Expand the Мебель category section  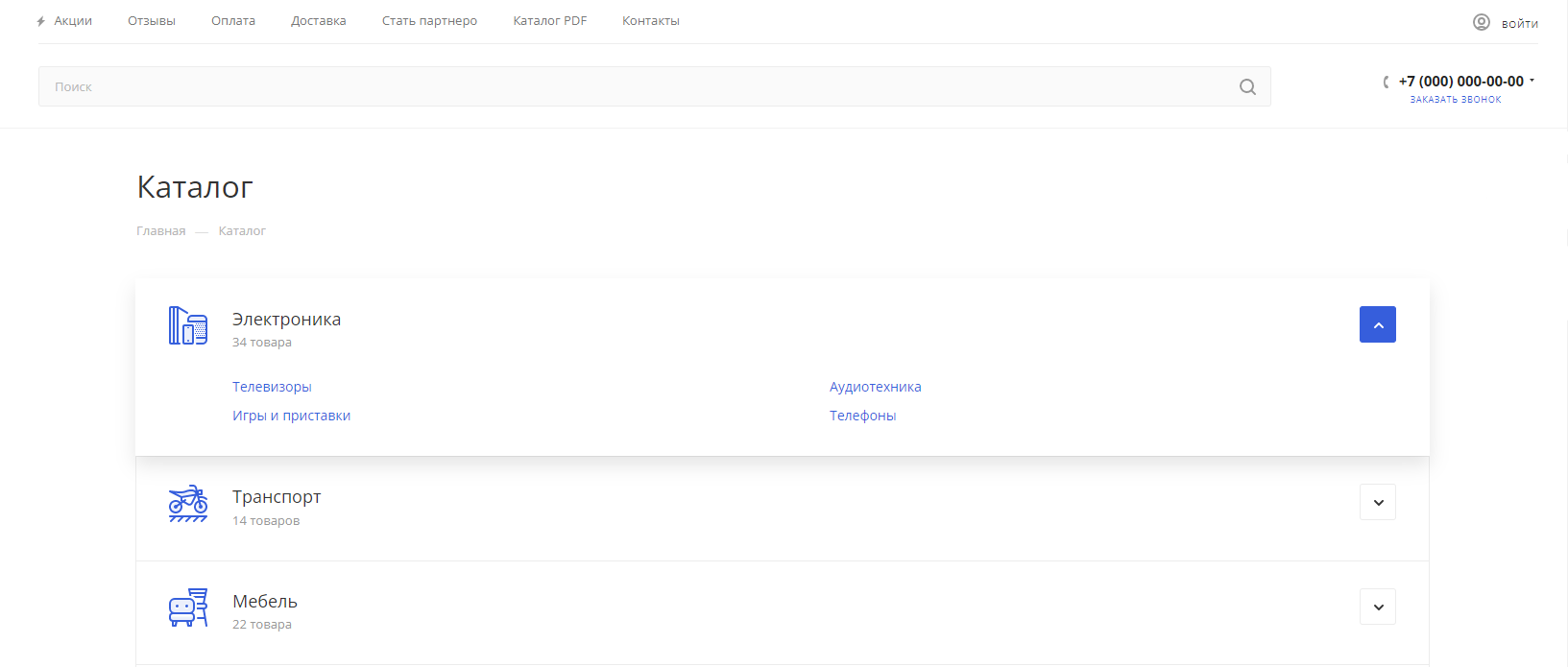(x=1377, y=607)
